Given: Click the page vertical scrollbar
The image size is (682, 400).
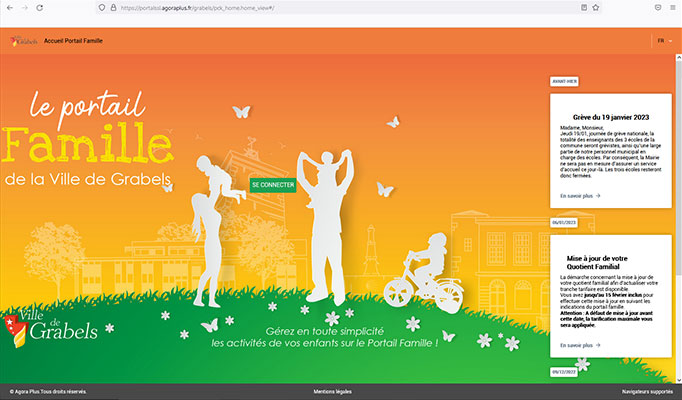Looking at the screenshot, I should coord(679,219).
